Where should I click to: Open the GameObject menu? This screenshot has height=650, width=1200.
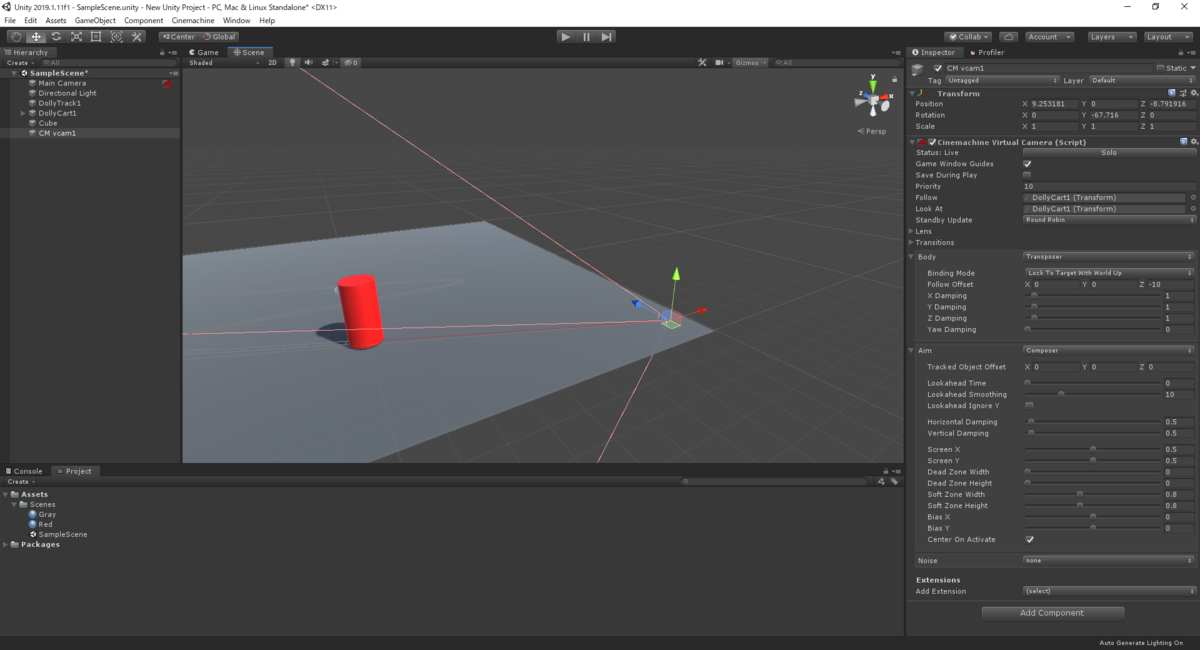pos(95,20)
